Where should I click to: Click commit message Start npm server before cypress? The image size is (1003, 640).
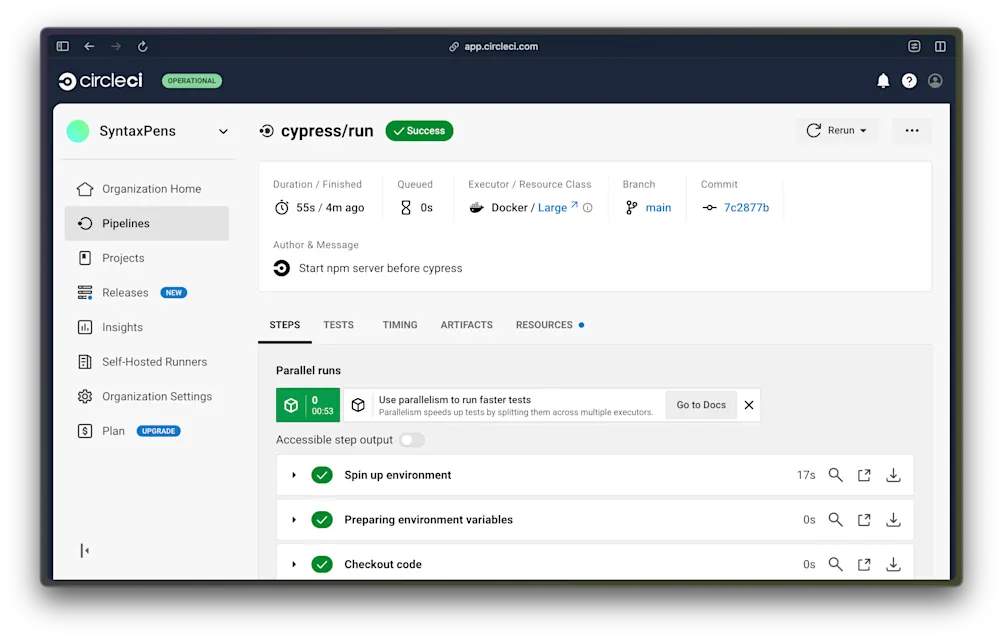[380, 268]
